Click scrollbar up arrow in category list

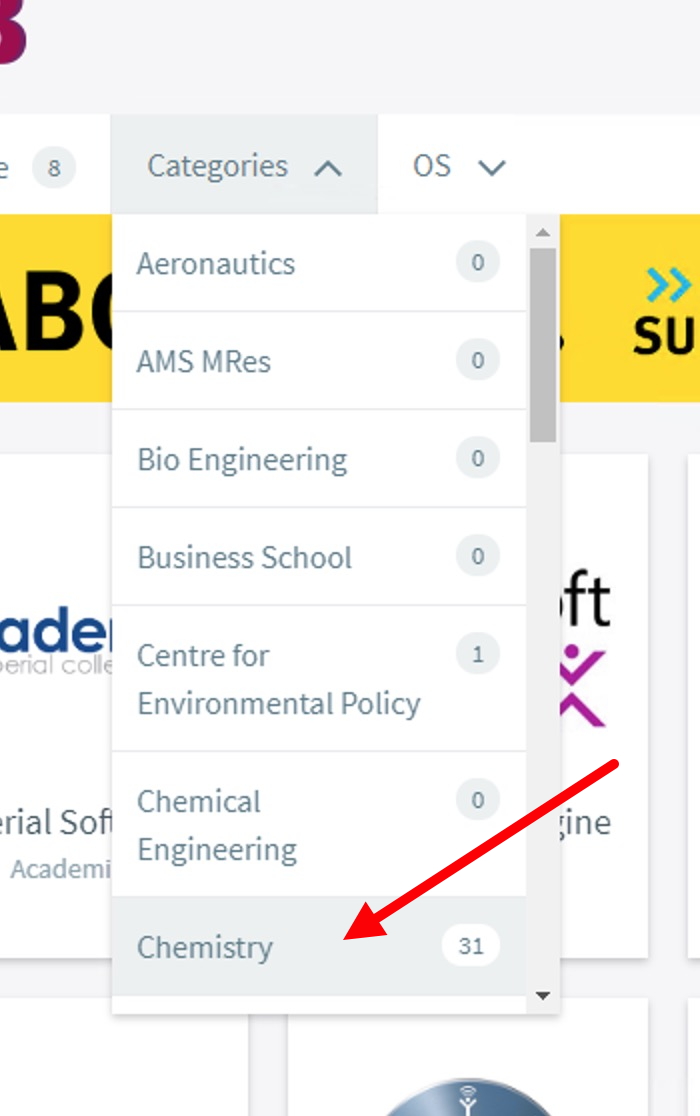pyautogui.click(x=543, y=234)
